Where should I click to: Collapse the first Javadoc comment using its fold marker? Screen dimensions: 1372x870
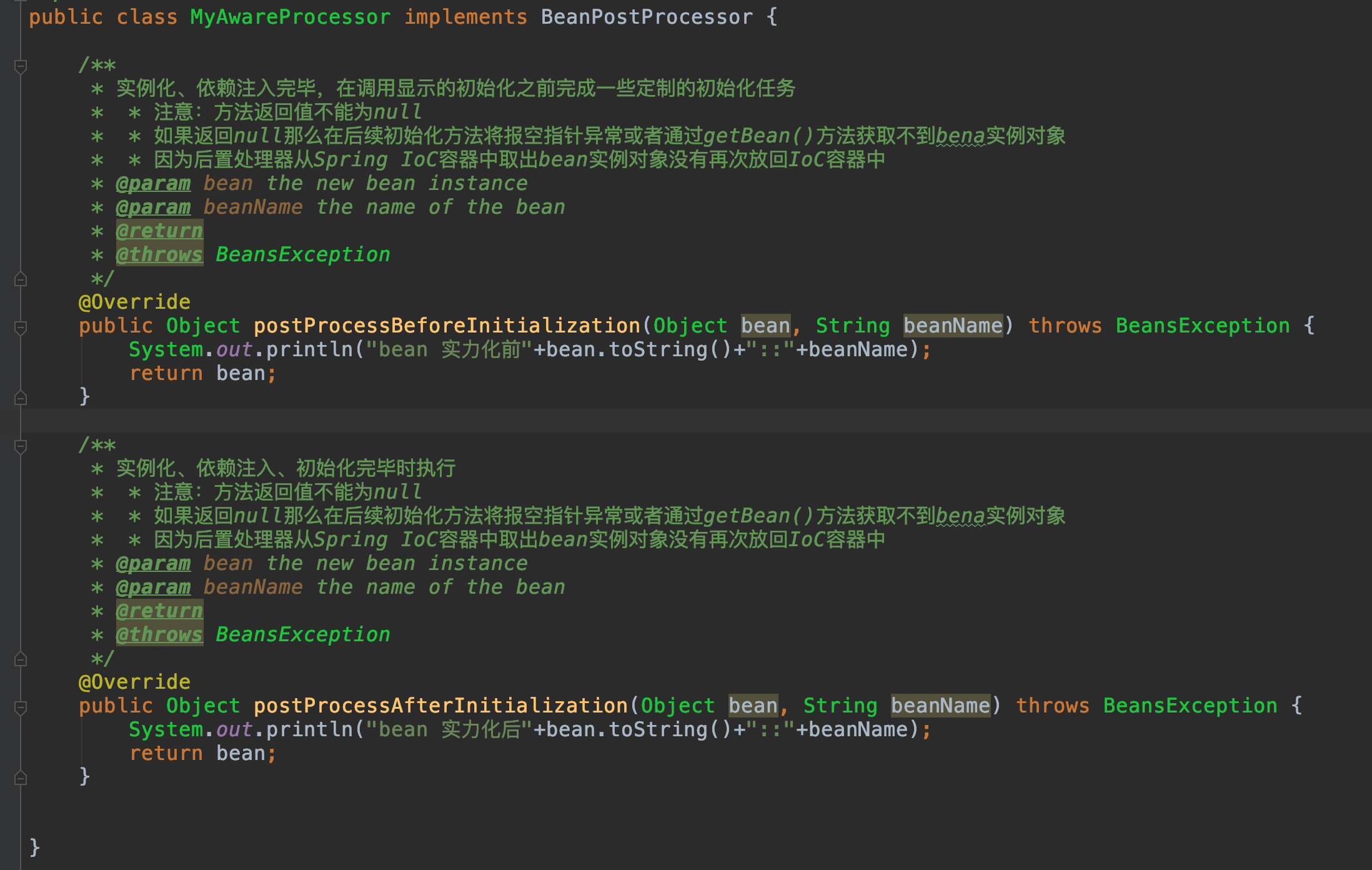pos(20,66)
